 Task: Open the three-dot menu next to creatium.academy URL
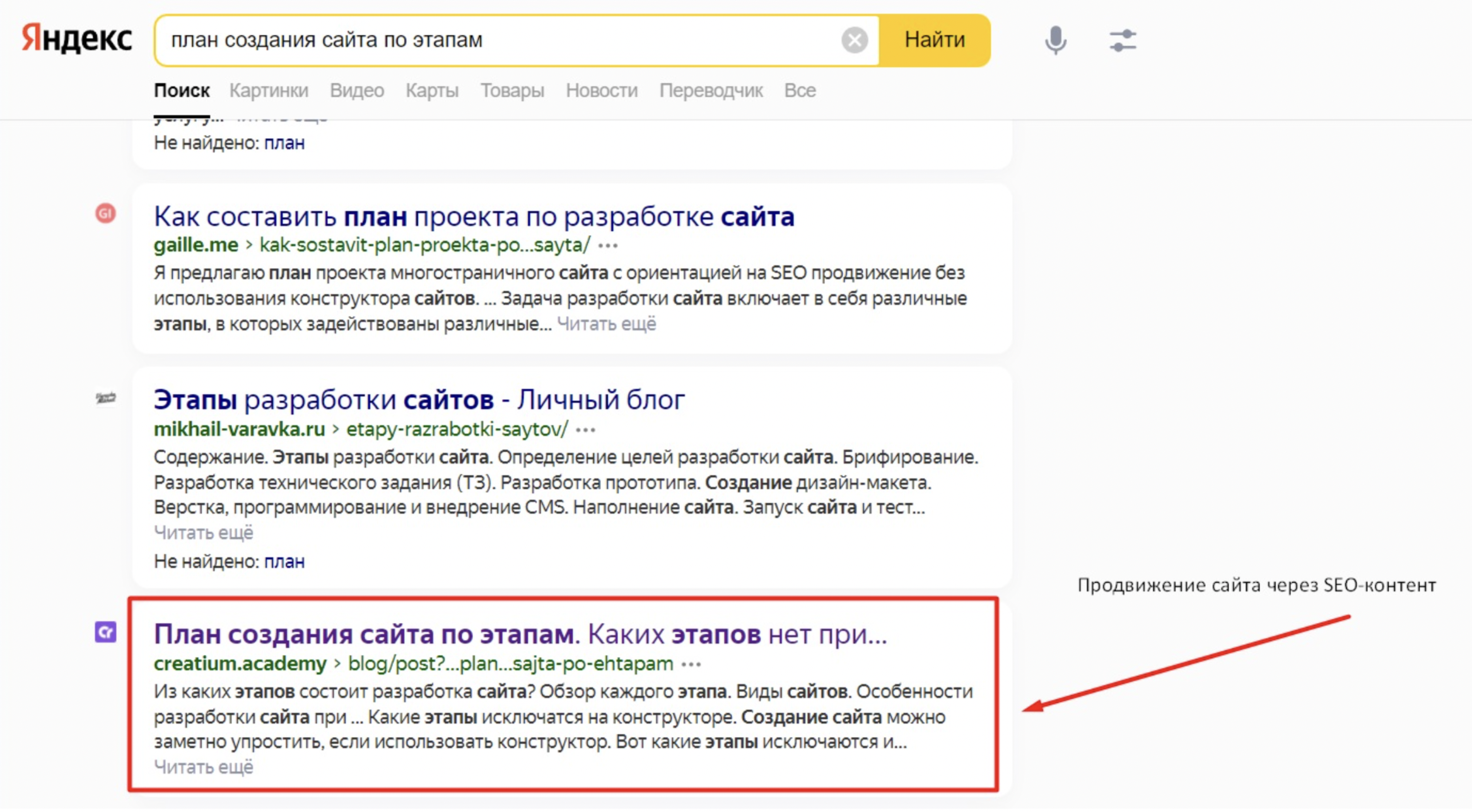(691, 664)
